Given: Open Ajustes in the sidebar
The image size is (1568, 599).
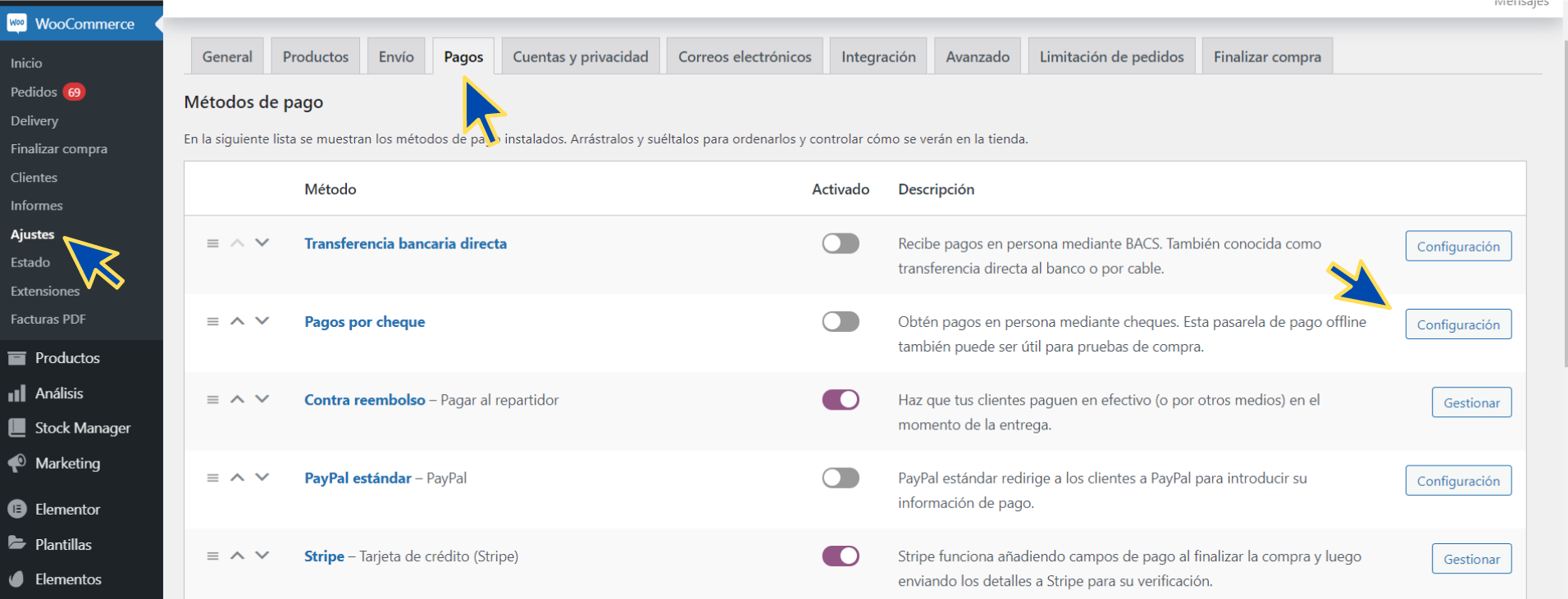Looking at the screenshot, I should 32,234.
